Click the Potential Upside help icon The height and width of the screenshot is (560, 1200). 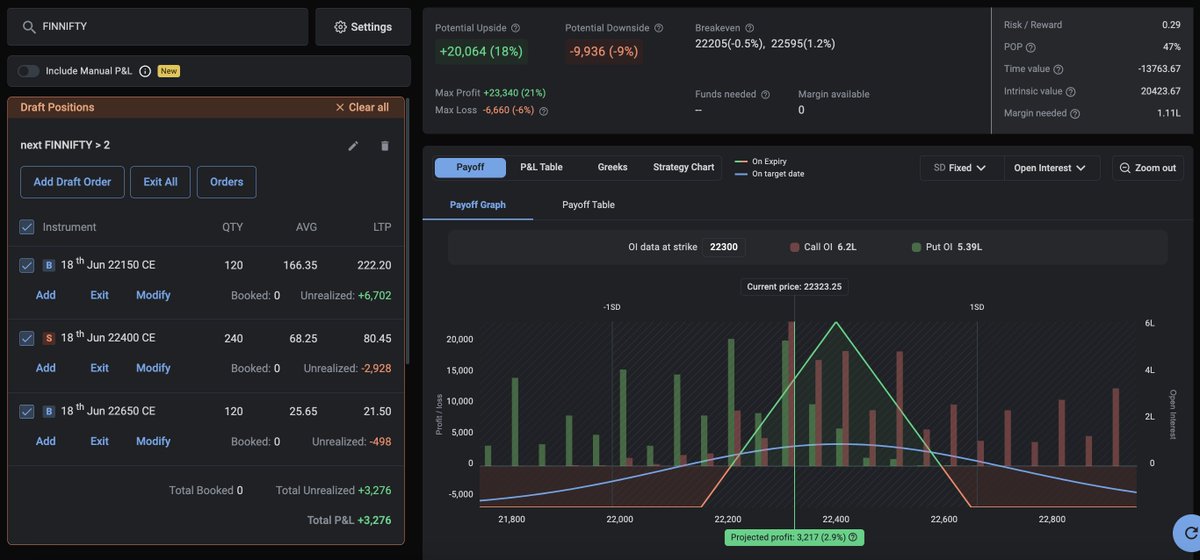pos(516,28)
